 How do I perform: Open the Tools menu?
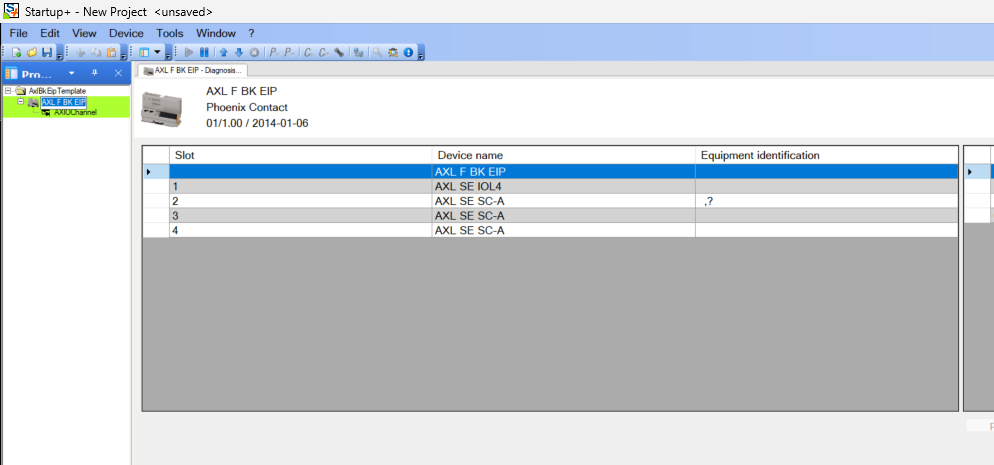170,33
